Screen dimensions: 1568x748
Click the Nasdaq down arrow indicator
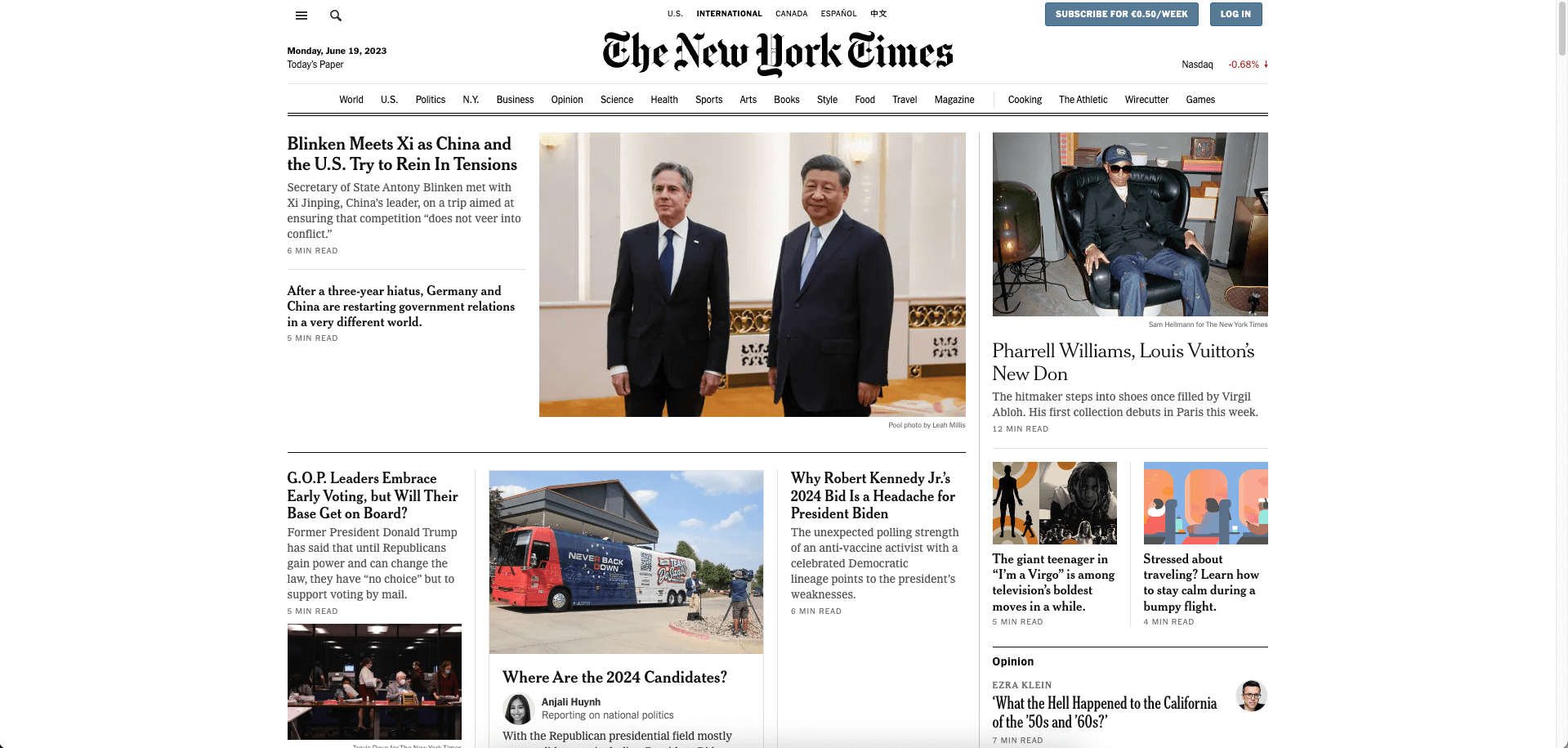(1266, 65)
